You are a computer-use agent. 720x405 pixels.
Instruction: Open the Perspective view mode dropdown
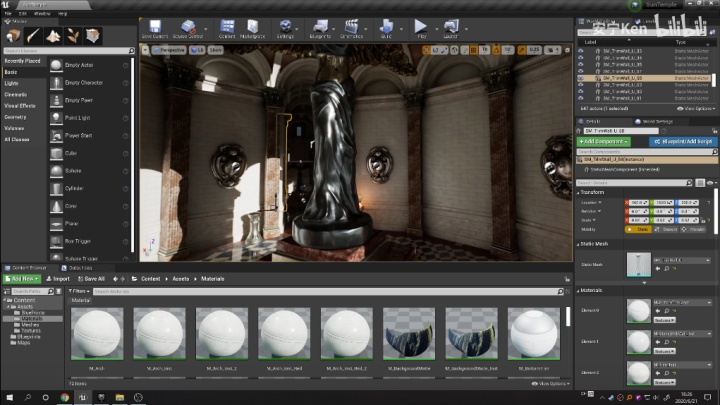(168, 50)
